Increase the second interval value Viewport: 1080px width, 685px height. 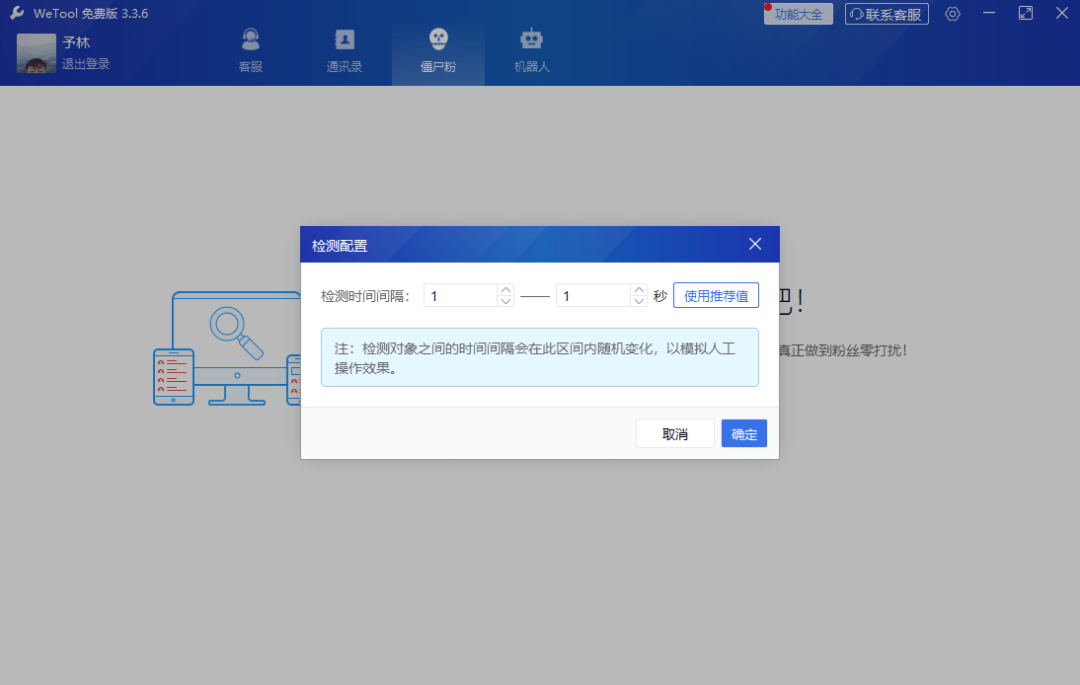click(x=639, y=290)
